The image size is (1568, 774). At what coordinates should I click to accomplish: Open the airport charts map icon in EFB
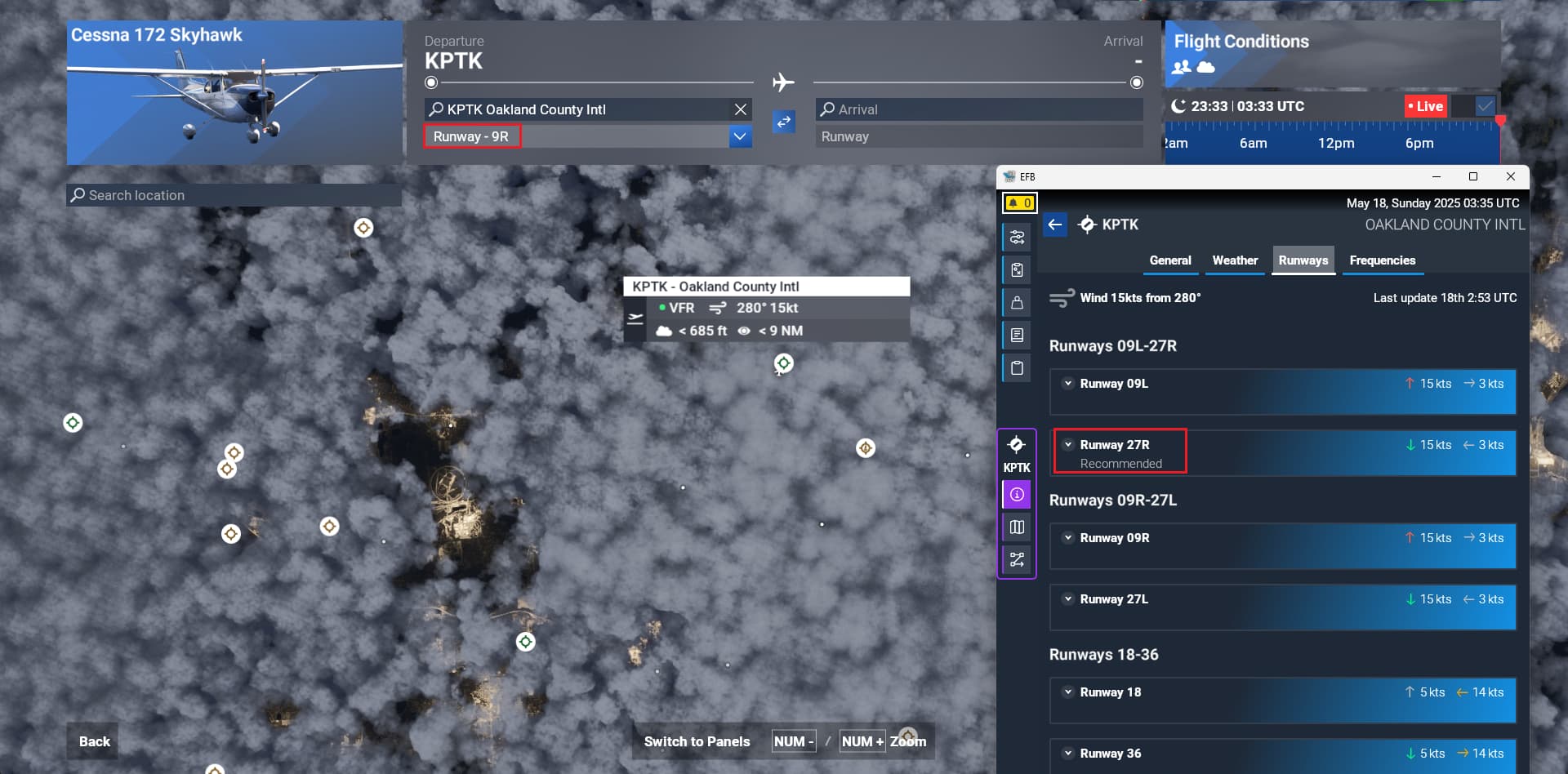coord(1017,527)
